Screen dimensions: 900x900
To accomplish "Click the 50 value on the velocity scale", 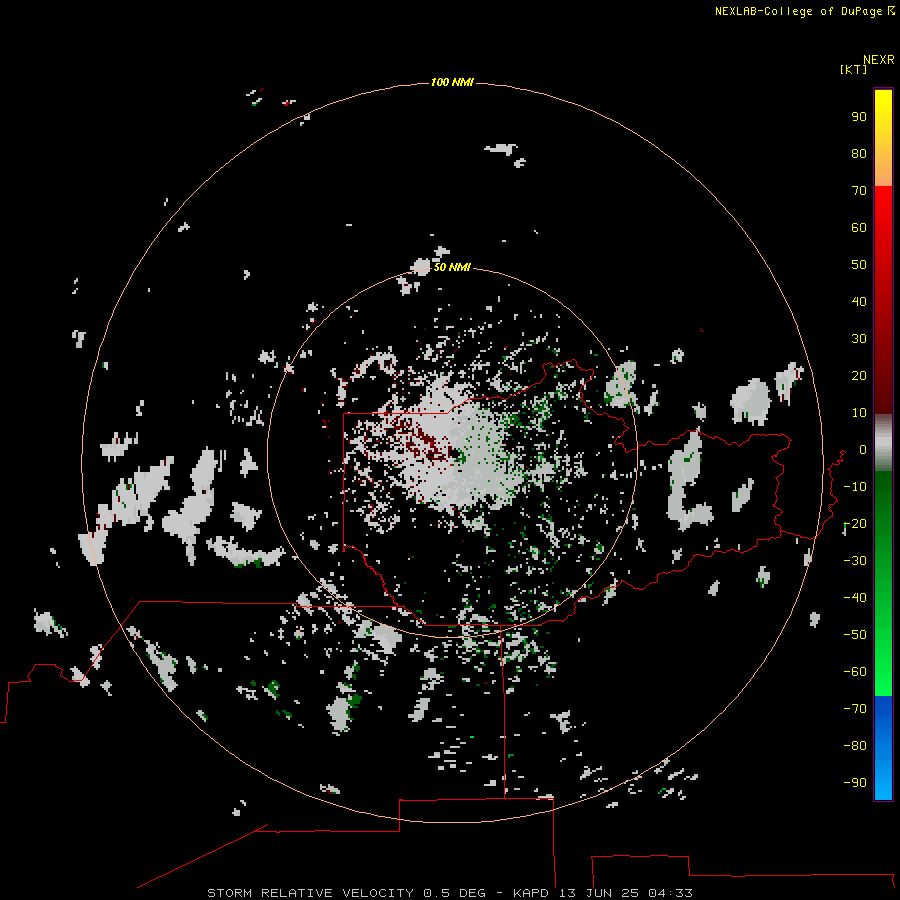I will point(859,265).
